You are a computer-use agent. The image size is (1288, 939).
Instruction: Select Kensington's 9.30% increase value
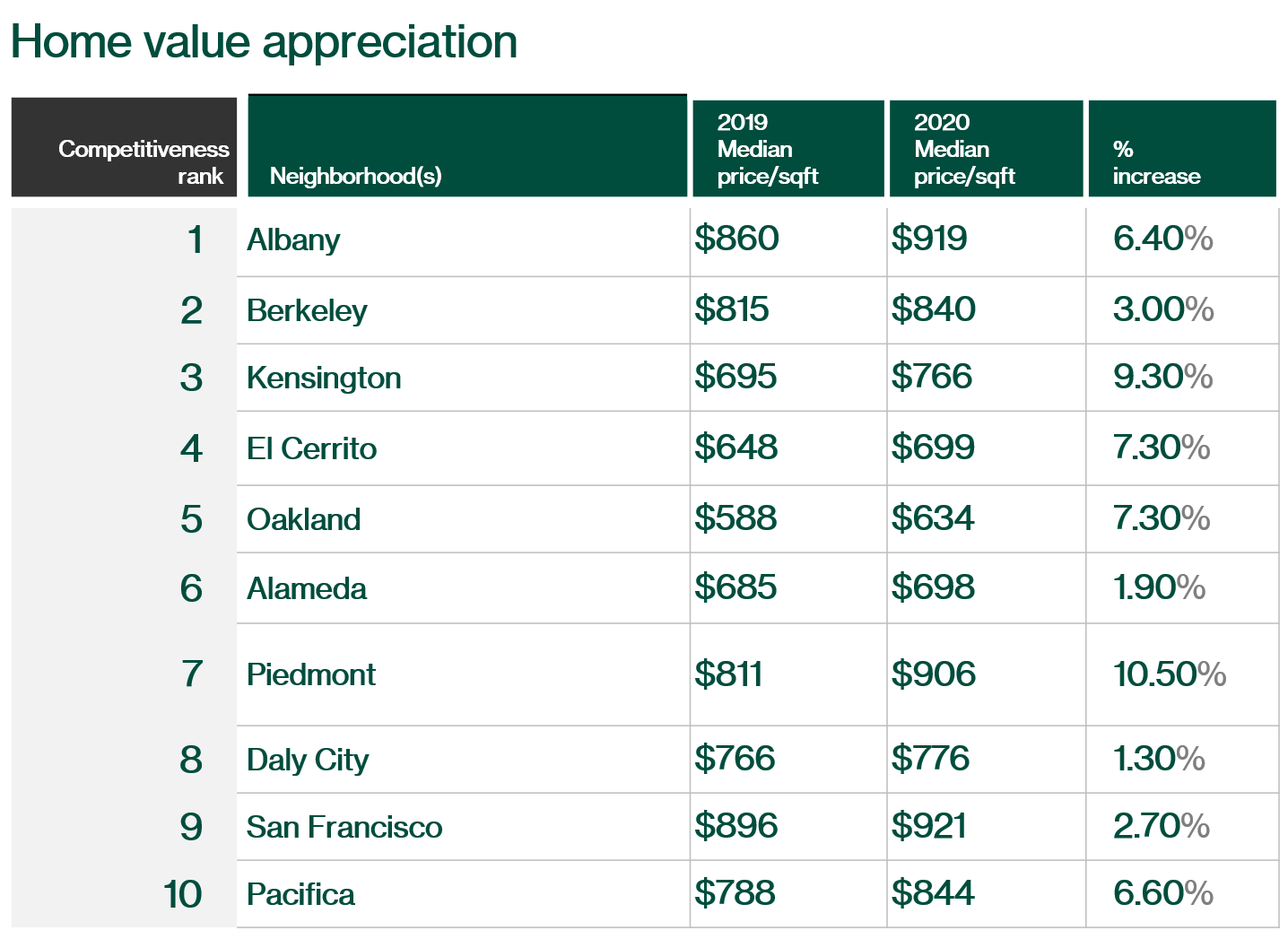[x=1163, y=377]
